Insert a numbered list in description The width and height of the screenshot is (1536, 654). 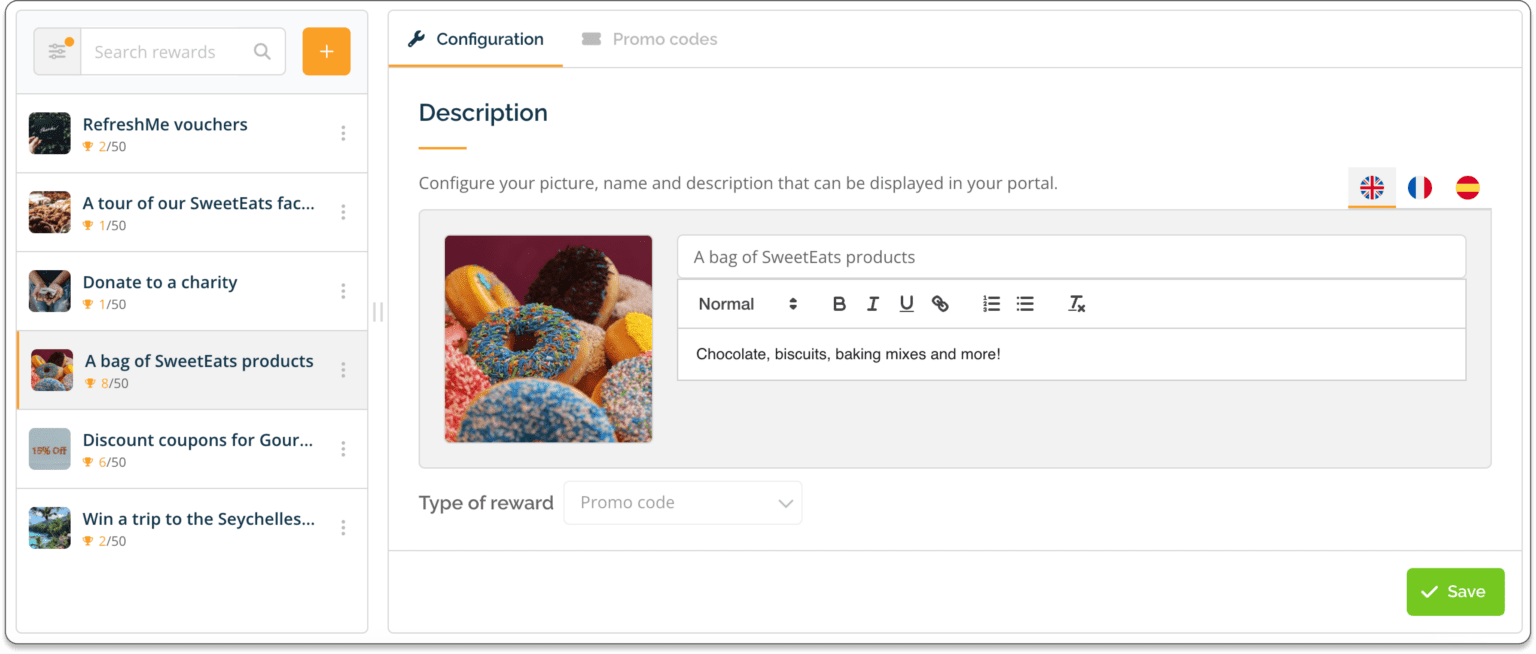pyautogui.click(x=991, y=304)
